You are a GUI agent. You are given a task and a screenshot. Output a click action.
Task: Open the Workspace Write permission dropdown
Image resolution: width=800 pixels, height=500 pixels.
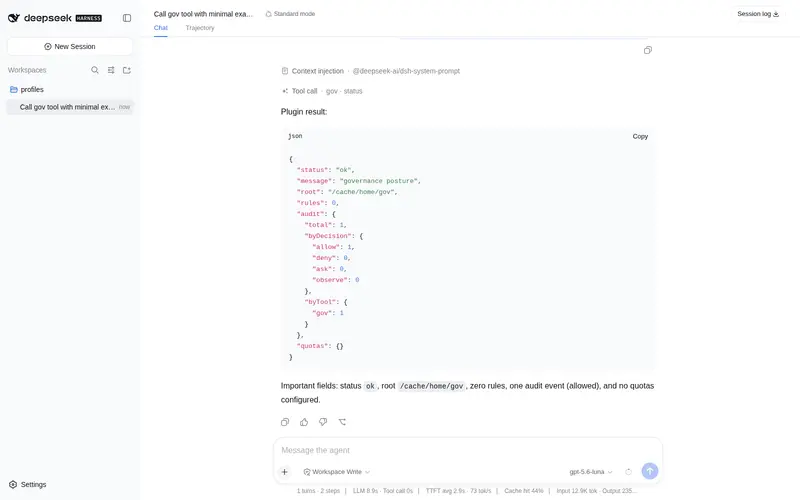[x=337, y=472]
